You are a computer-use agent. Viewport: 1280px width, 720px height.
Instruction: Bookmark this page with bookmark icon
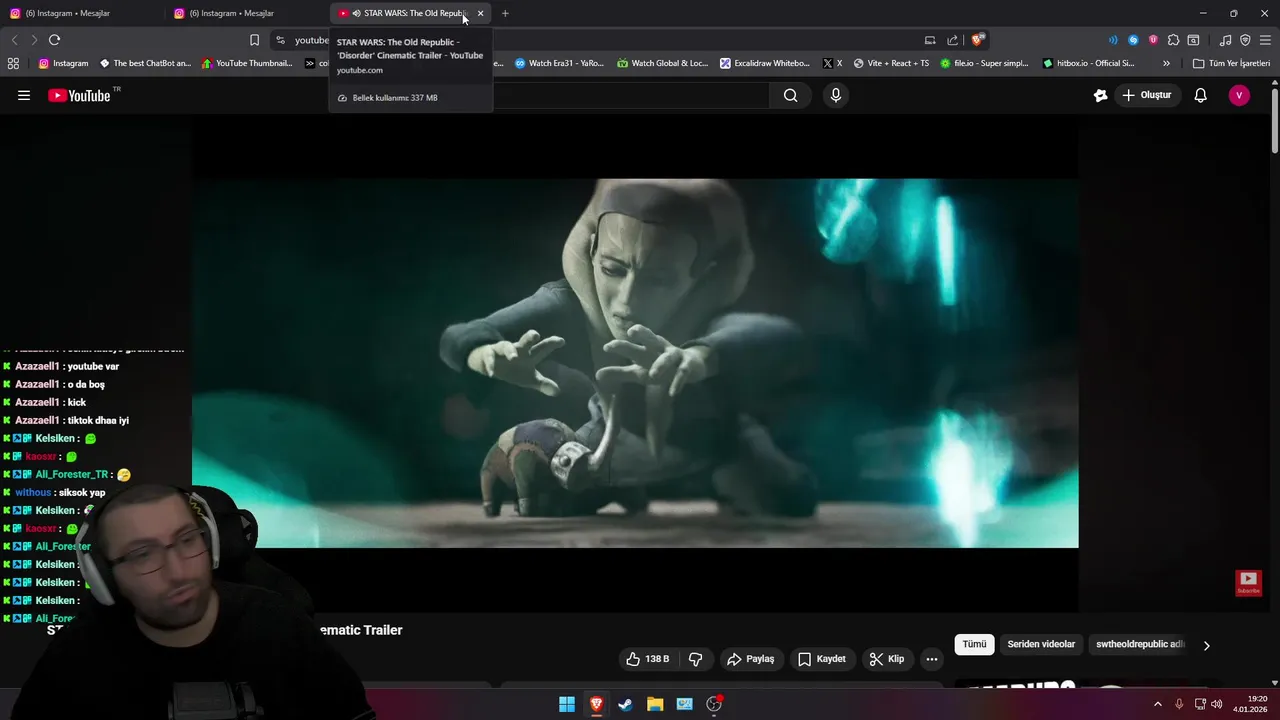pyautogui.click(x=254, y=40)
